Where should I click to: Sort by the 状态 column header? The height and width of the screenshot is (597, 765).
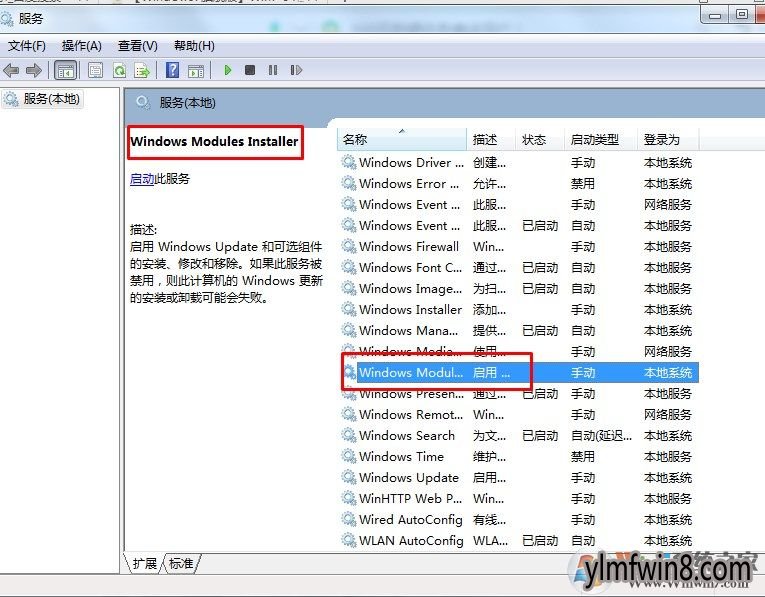click(x=540, y=139)
